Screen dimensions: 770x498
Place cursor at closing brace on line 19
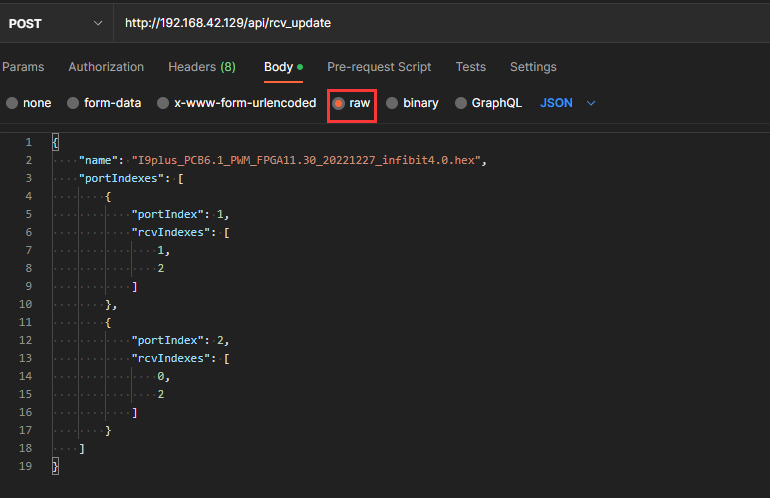pos(55,467)
